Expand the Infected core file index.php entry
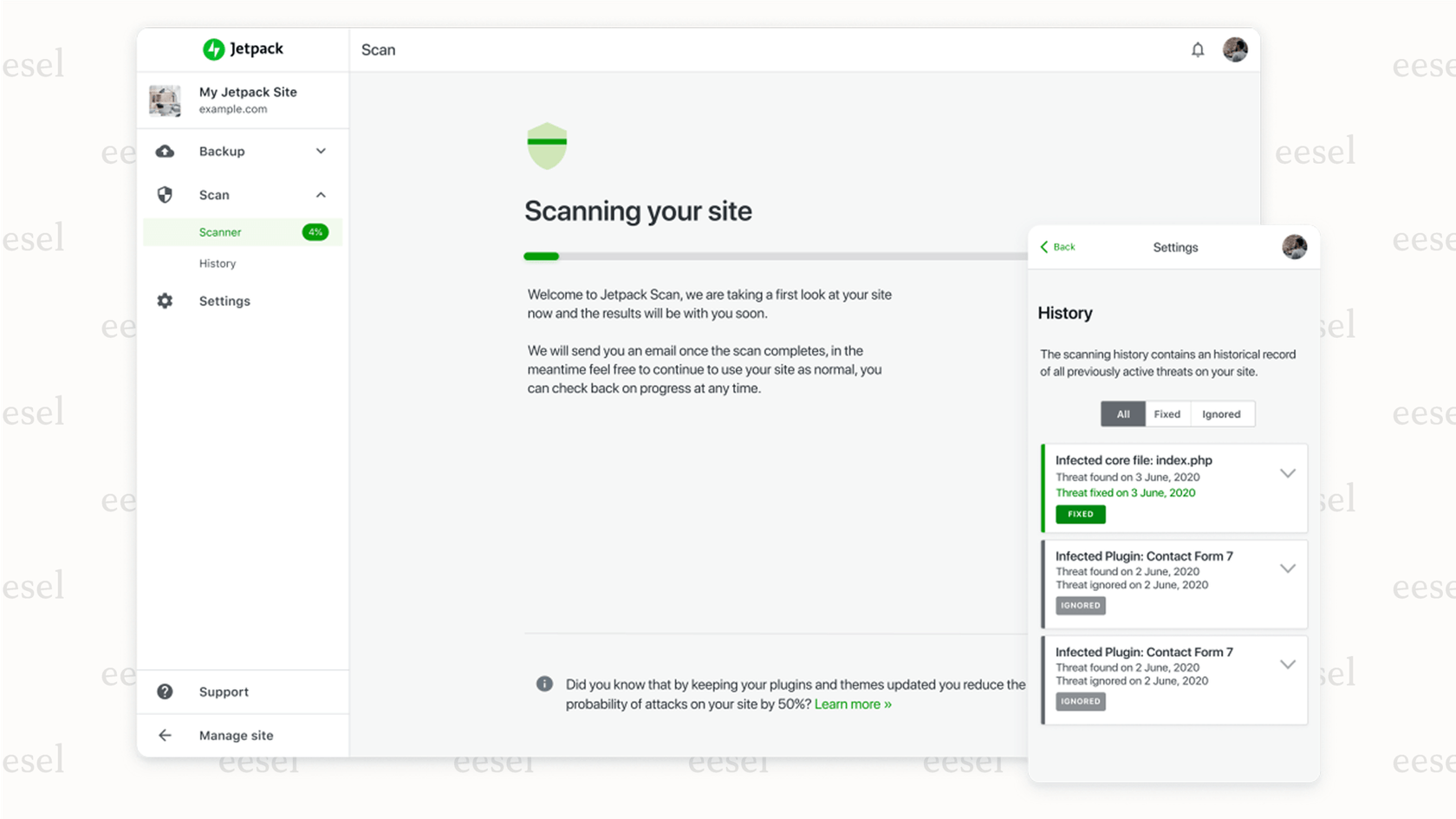 click(1288, 473)
